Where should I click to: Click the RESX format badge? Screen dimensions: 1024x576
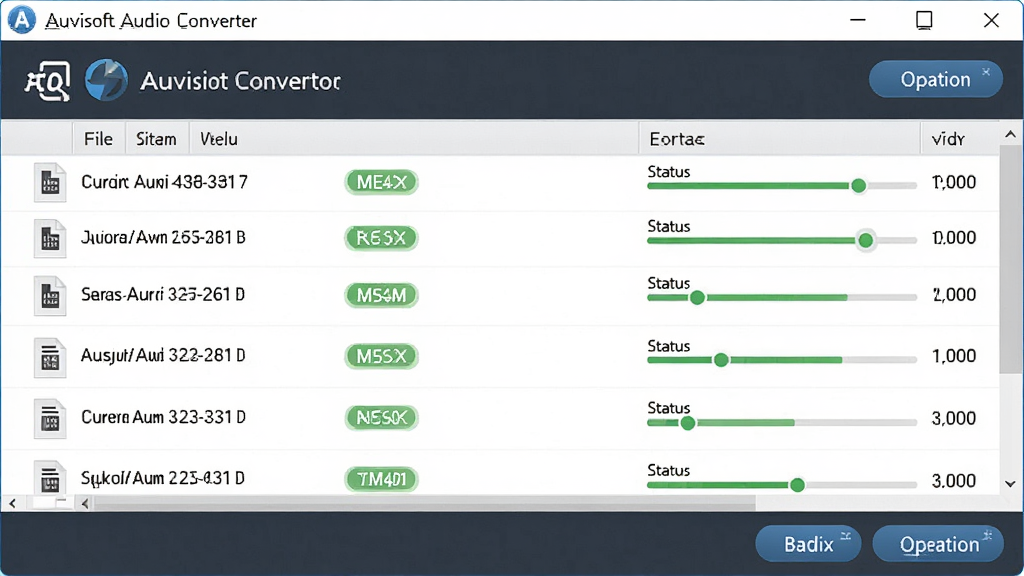click(x=381, y=238)
